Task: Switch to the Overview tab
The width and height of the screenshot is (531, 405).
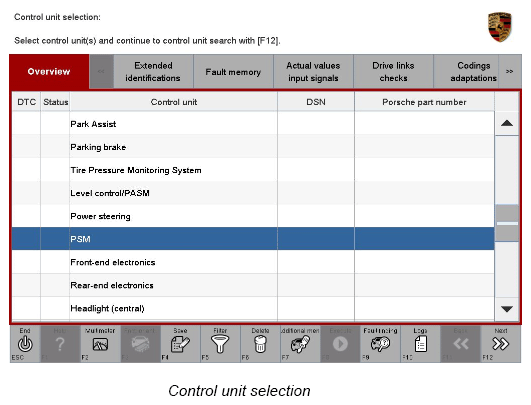Action: [x=49, y=71]
